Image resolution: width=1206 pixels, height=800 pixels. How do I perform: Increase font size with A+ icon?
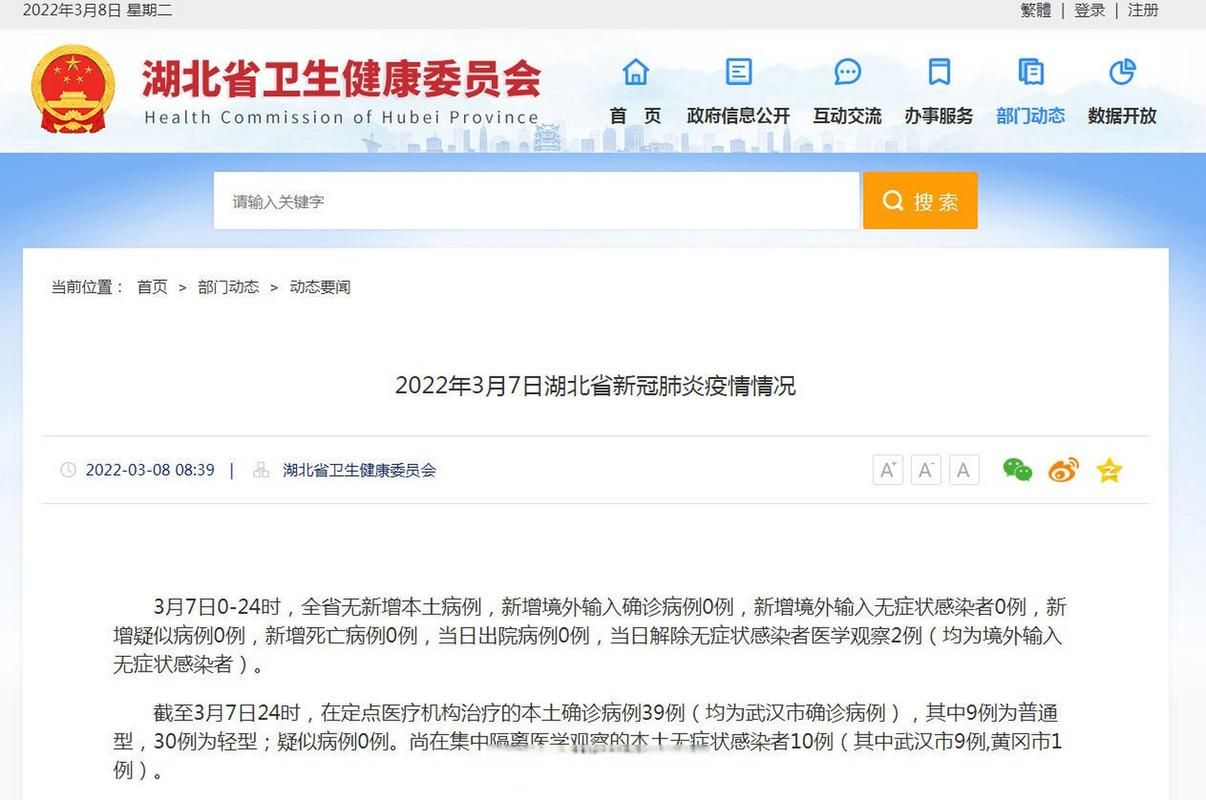click(887, 470)
